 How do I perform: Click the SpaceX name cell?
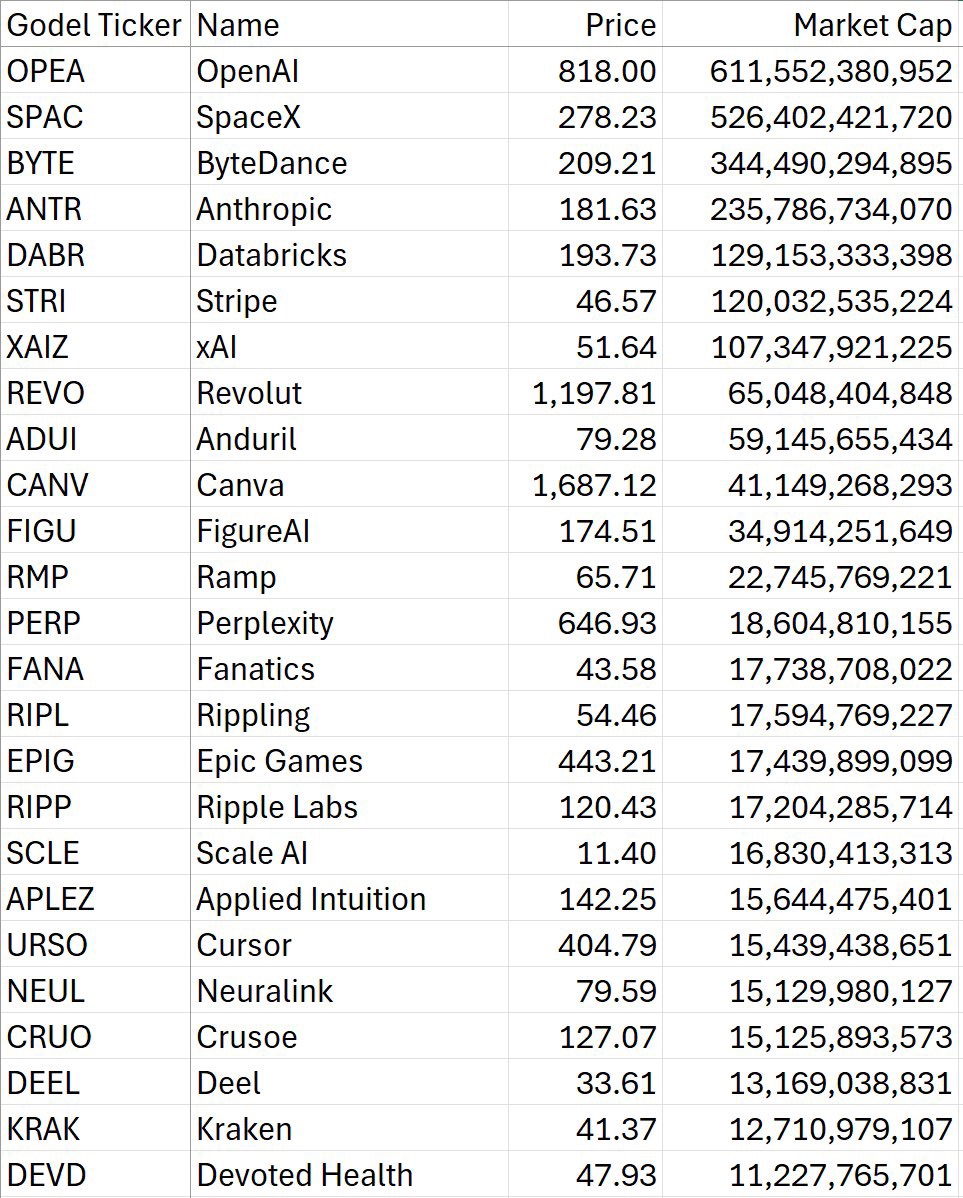[x=249, y=117]
